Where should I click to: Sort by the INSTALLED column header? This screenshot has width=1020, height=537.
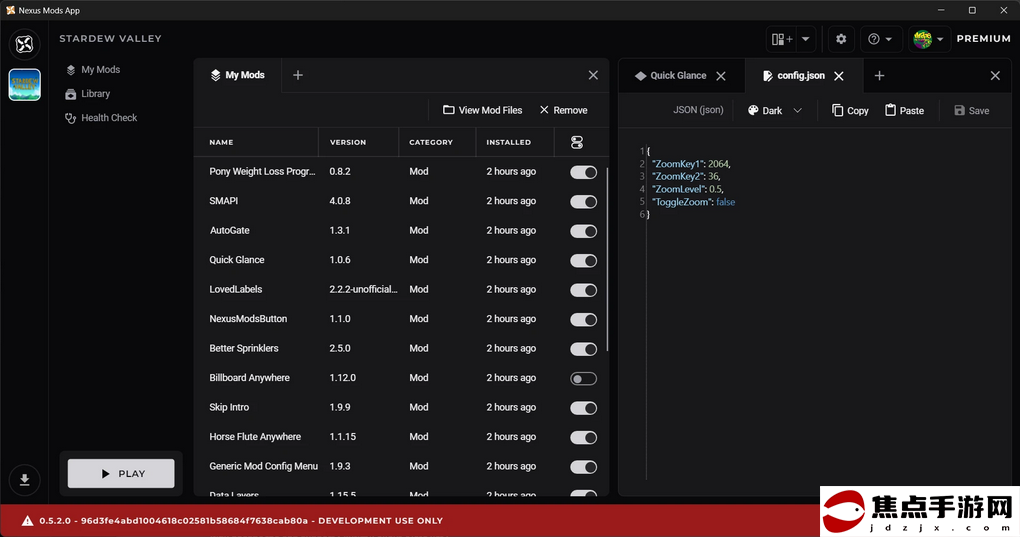(x=509, y=142)
